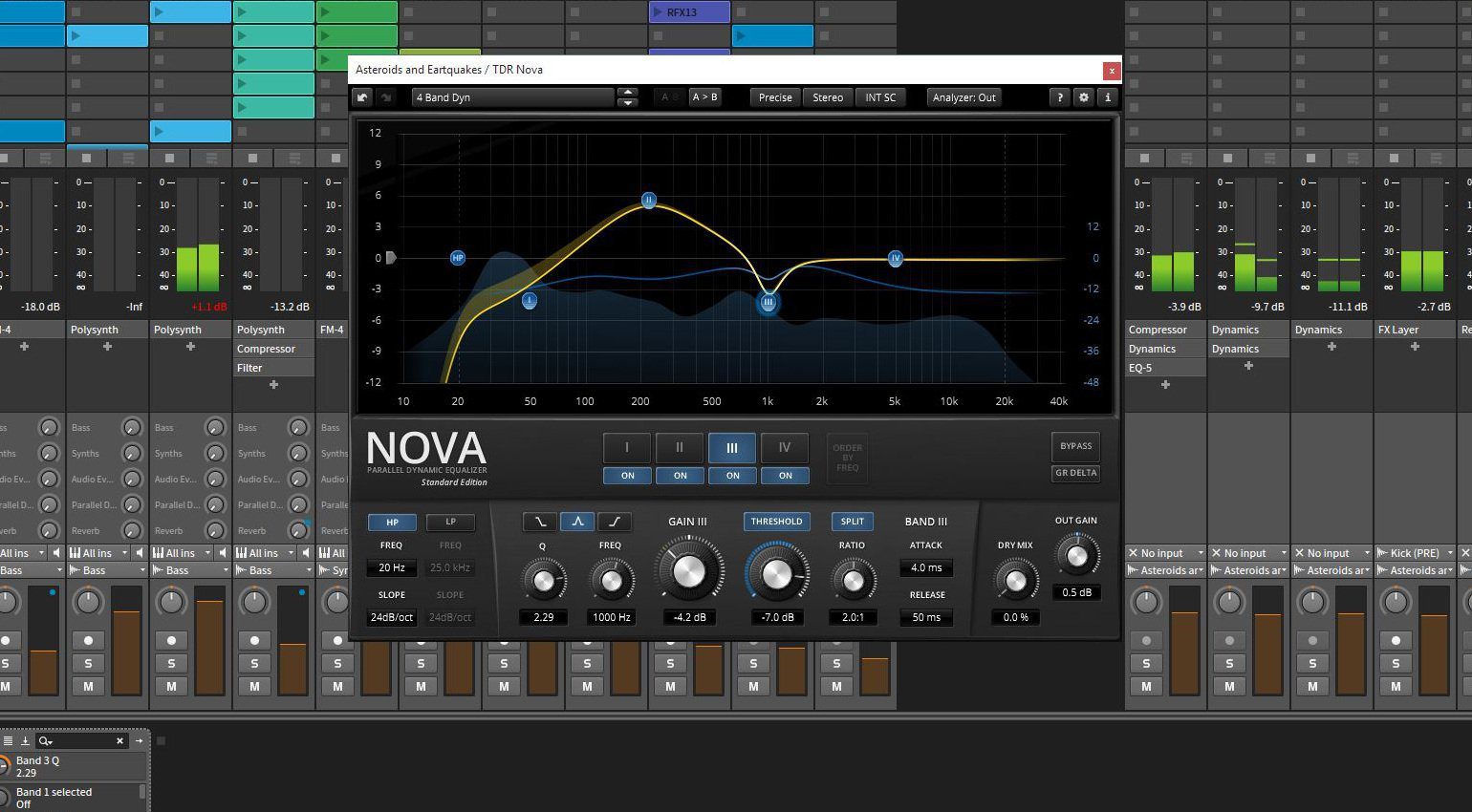Screen dimensions: 1472x812
Task: Adjust the OUT GAIN knob
Action: (1076, 556)
